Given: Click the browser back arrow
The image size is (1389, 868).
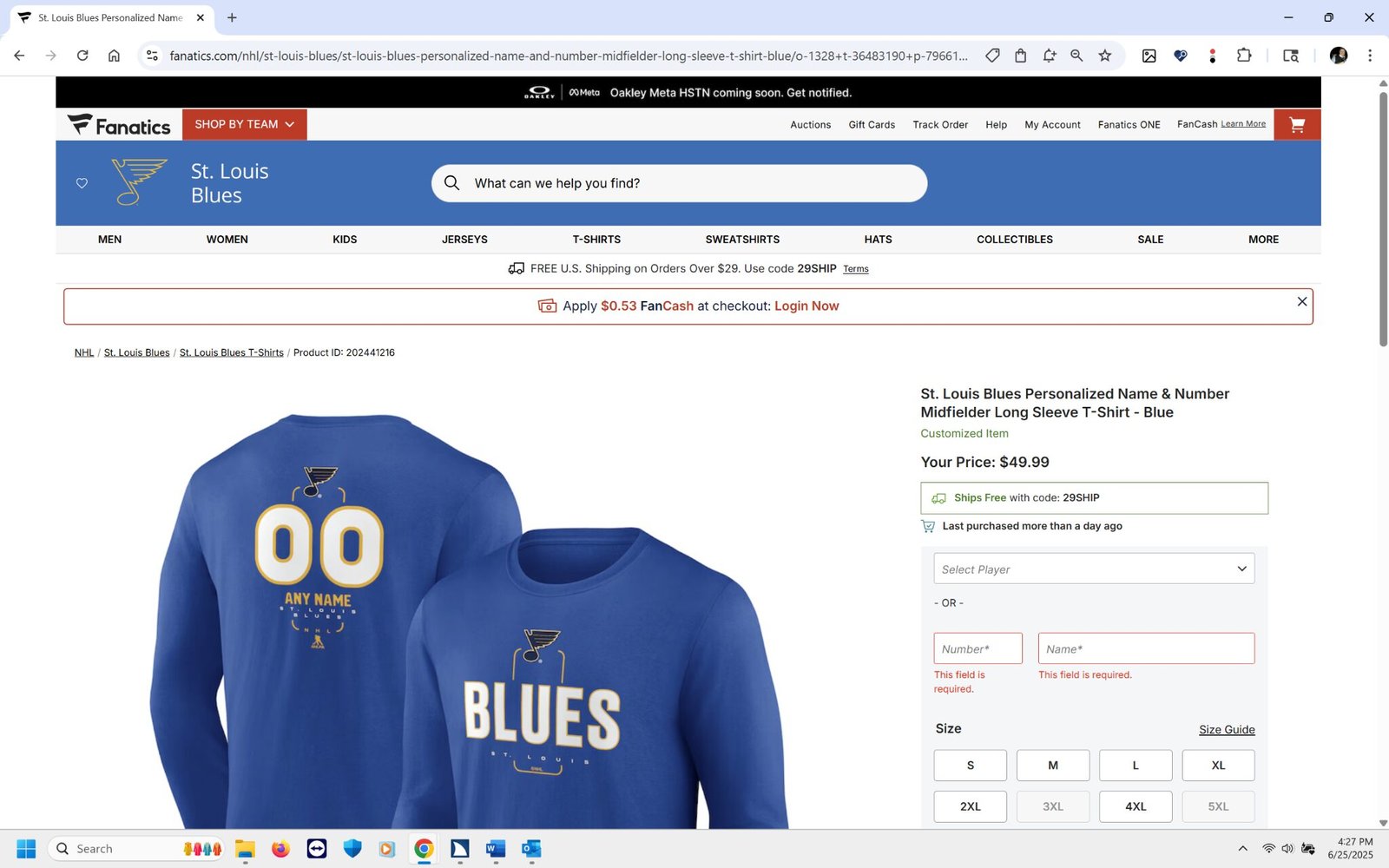Looking at the screenshot, I should point(19,56).
